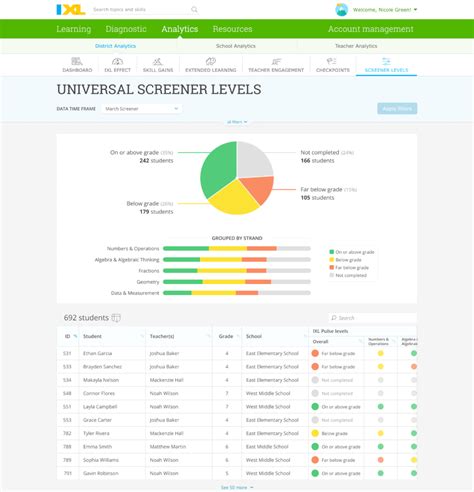Open the Teacher(s) column filter dropdown
This screenshot has height=492, width=474.
coord(209,336)
